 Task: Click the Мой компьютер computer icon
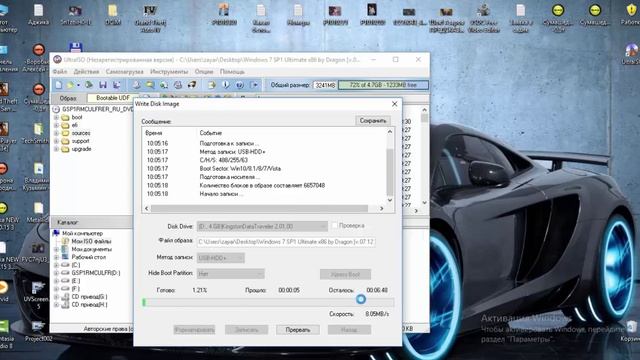coord(56,233)
